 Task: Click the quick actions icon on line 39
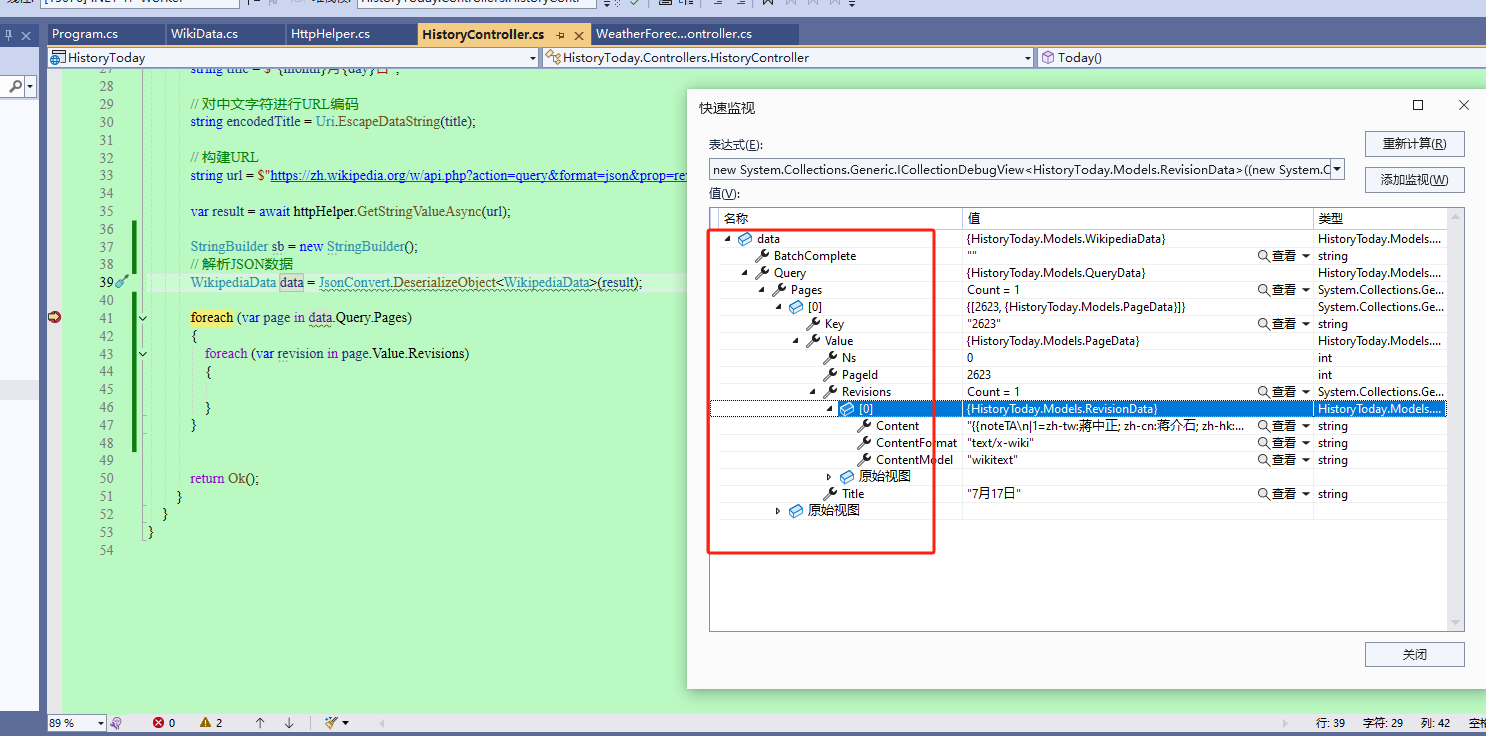pos(122,283)
